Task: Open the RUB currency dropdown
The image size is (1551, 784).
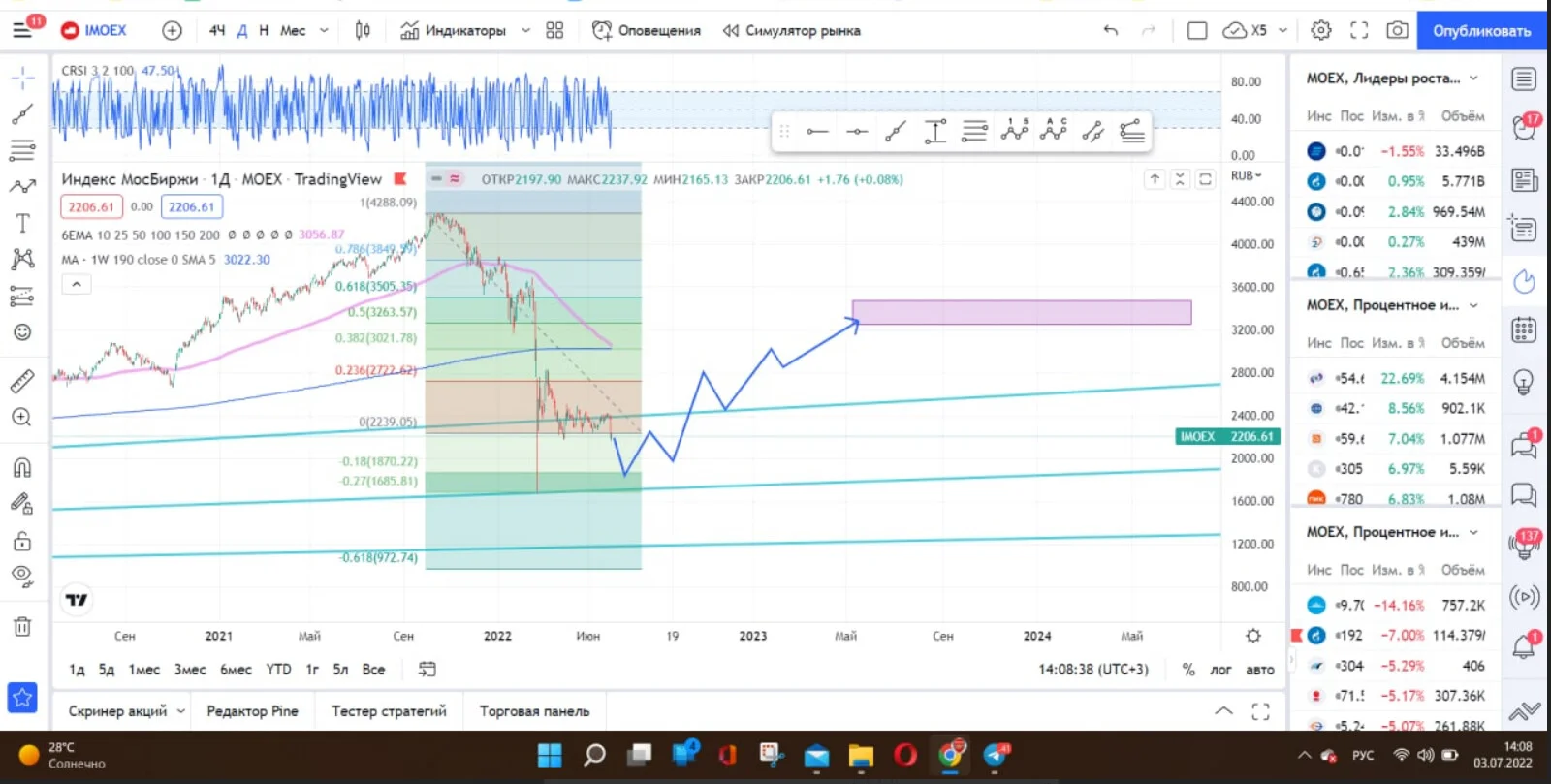Action: click(1246, 175)
